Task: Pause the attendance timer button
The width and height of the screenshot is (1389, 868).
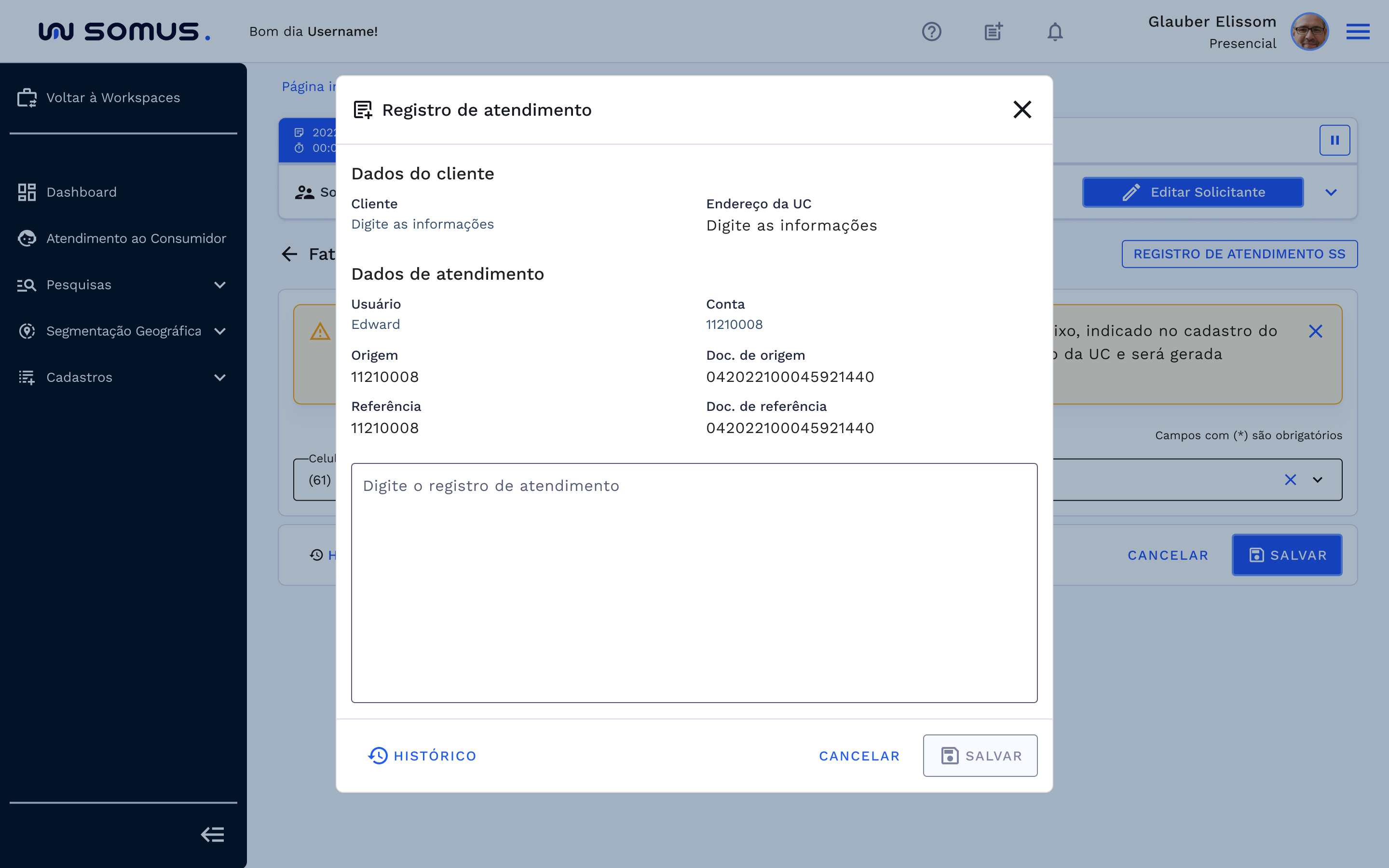Action: (x=1335, y=139)
